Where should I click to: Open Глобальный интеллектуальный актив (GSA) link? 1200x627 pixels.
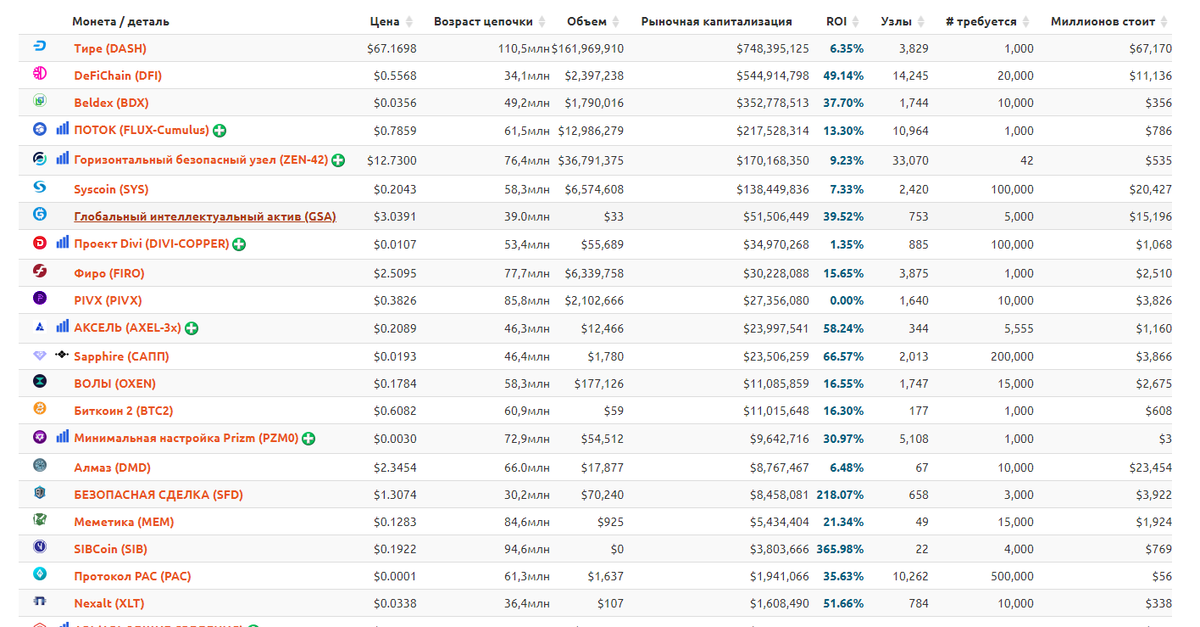tap(205, 216)
